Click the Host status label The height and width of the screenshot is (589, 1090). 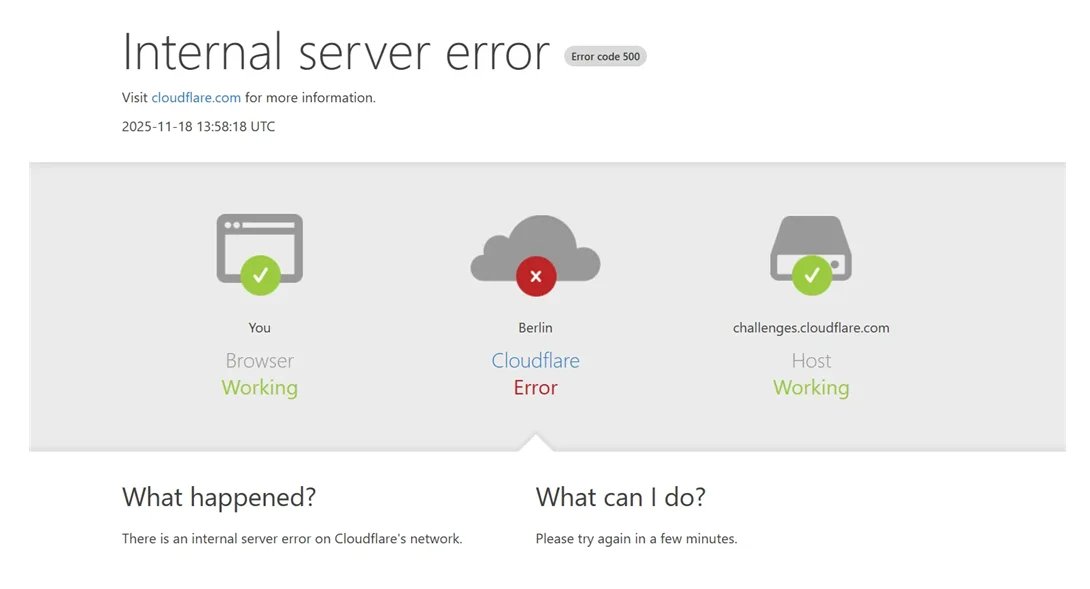coord(811,360)
